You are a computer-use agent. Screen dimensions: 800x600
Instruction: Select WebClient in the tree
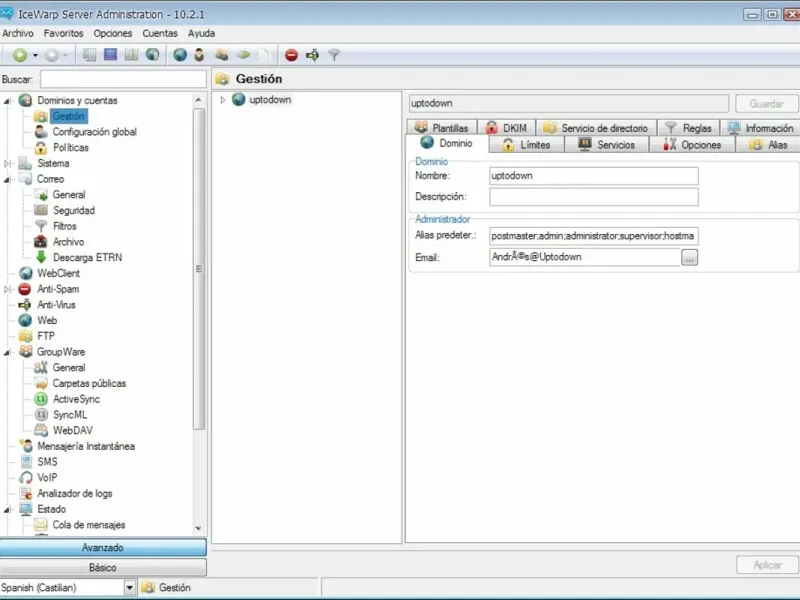tap(58, 273)
